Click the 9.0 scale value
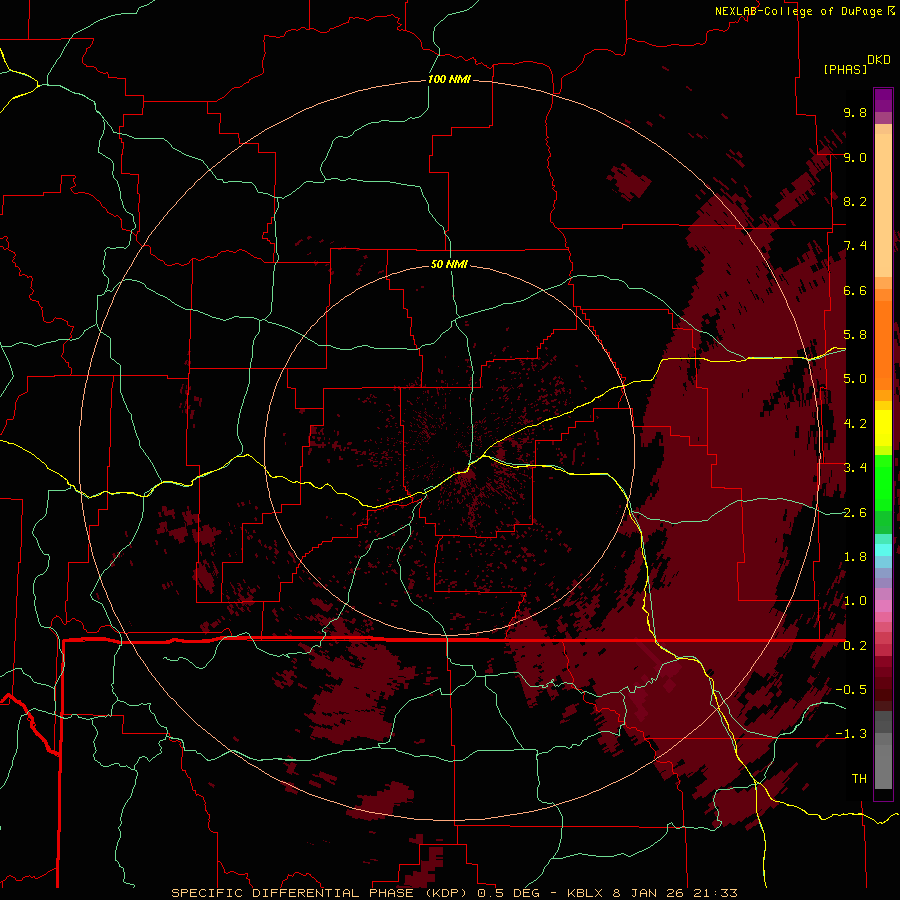 tap(855, 157)
